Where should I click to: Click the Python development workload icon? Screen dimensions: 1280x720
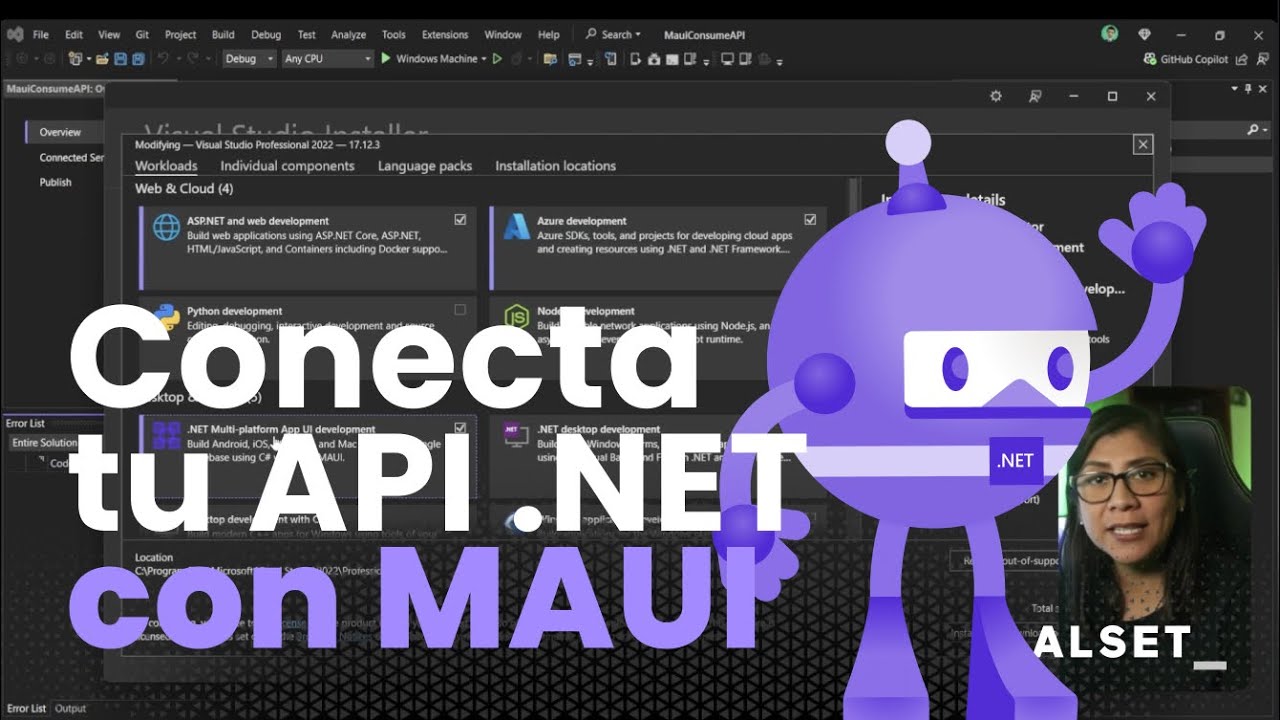(x=167, y=317)
